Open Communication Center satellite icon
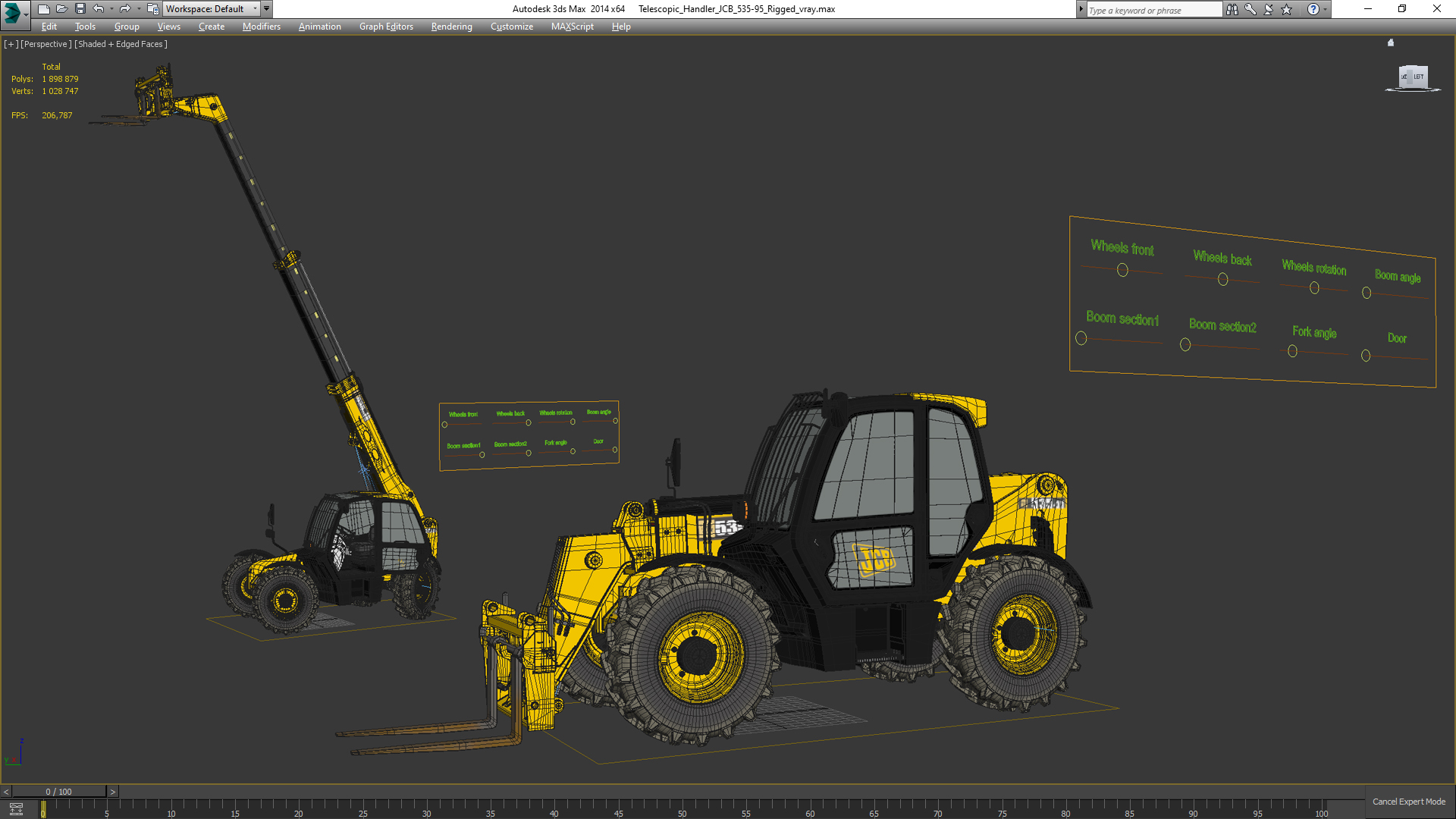Image resolution: width=1456 pixels, height=819 pixels. [1268, 9]
